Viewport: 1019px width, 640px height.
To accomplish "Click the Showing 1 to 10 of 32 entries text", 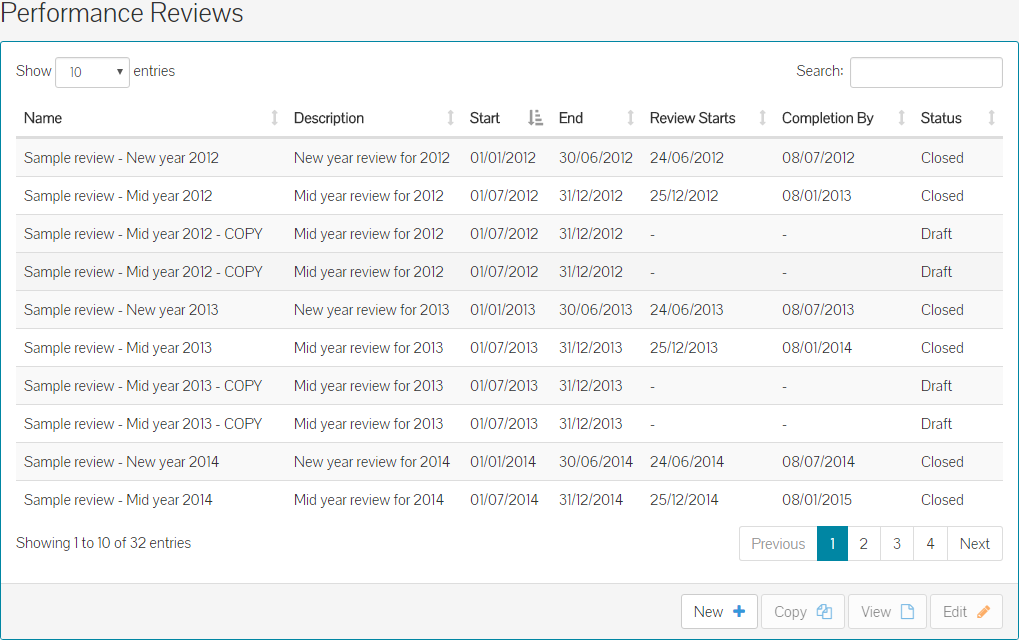I will 103,543.
